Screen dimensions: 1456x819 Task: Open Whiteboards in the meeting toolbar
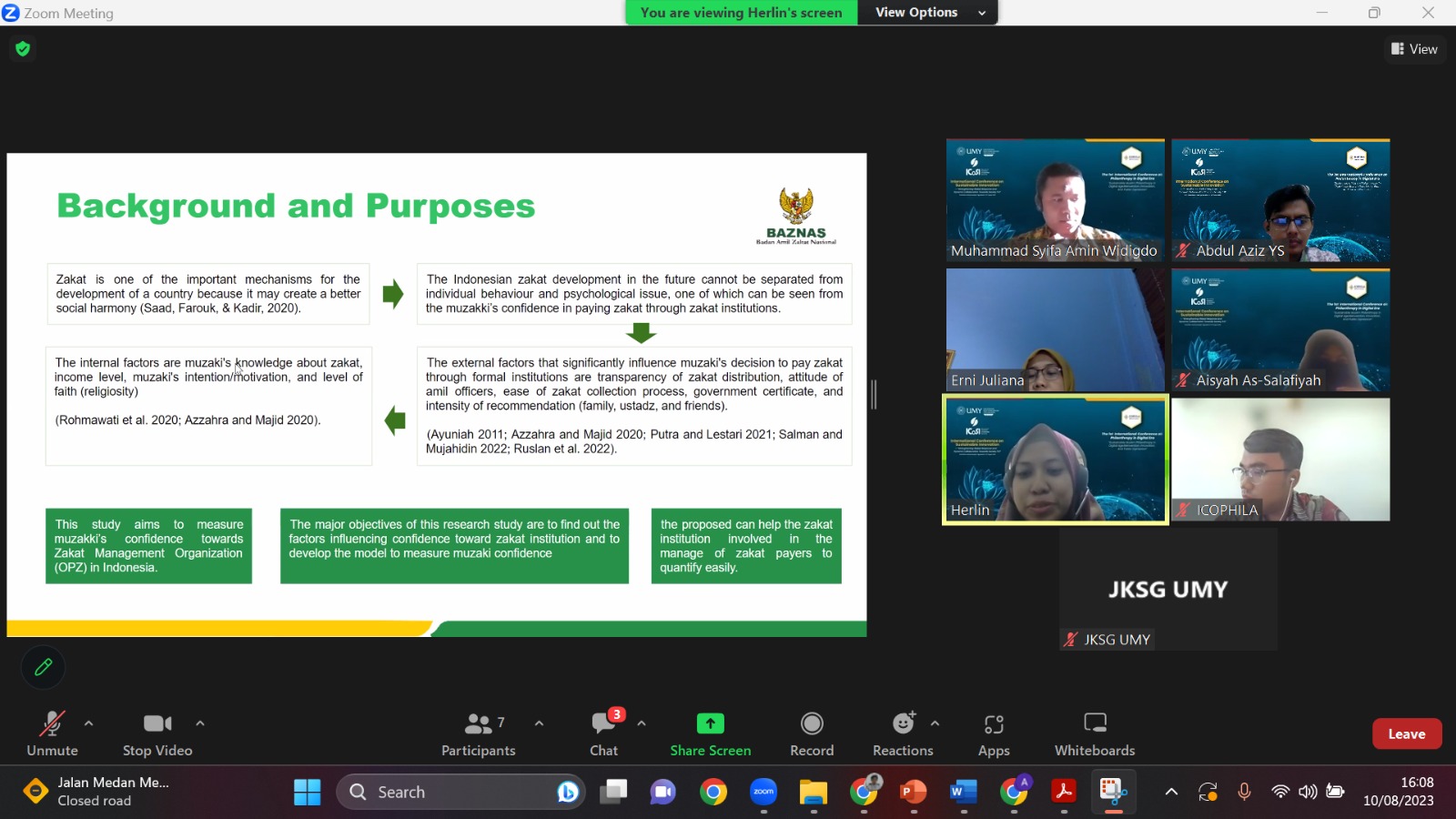point(1095,733)
